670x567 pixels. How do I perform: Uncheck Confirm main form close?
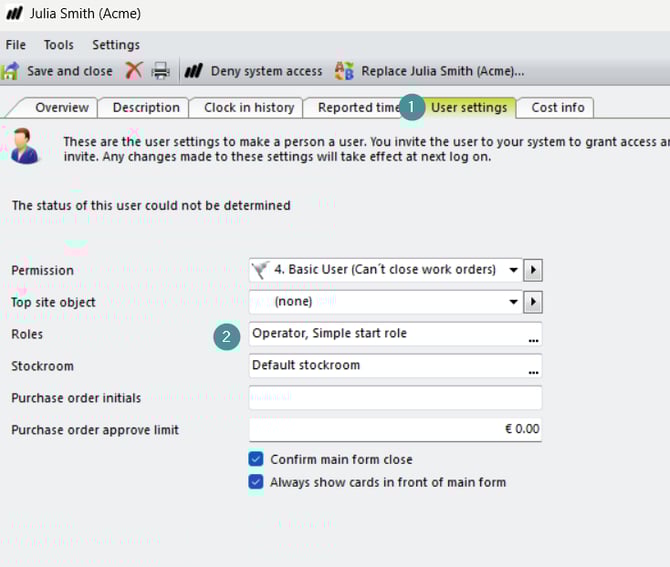pyautogui.click(x=256, y=459)
